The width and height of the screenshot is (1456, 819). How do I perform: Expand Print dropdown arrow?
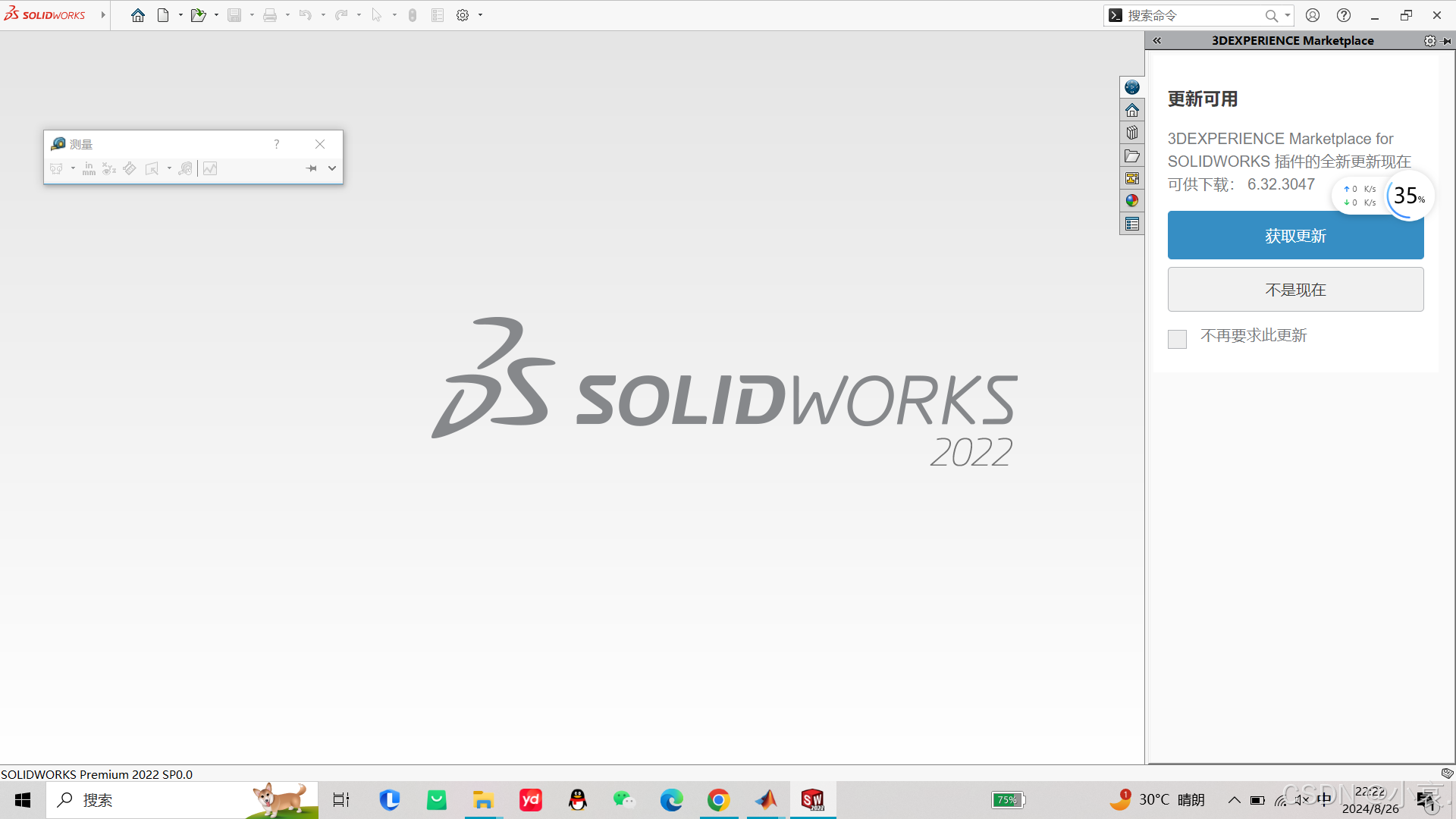pos(287,15)
